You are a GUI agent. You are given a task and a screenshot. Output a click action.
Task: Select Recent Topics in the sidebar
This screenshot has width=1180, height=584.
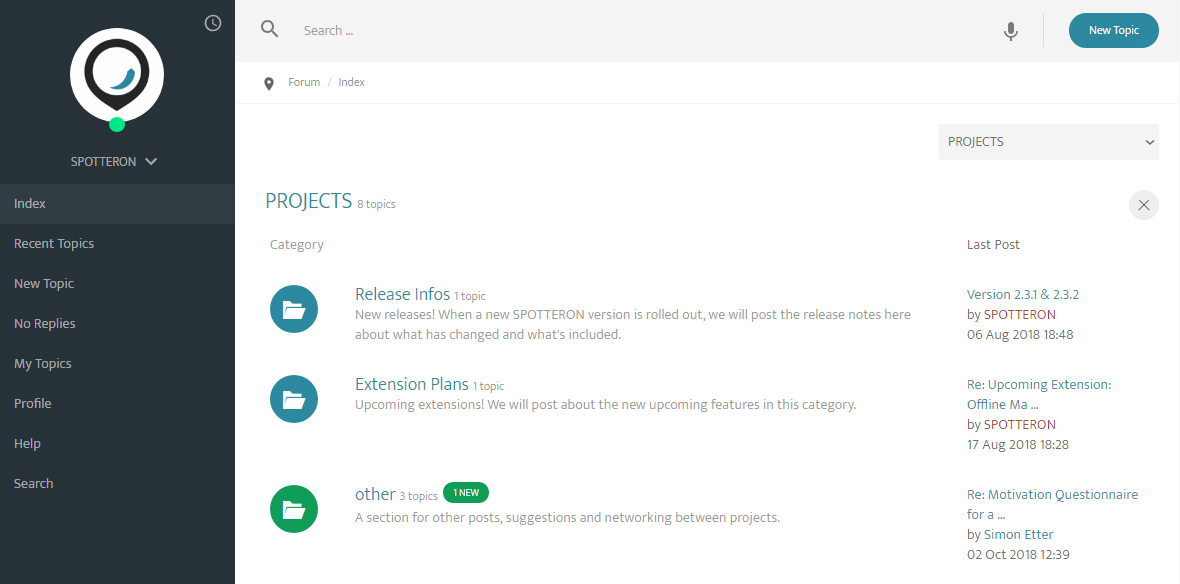pyautogui.click(x=54, y=244)
